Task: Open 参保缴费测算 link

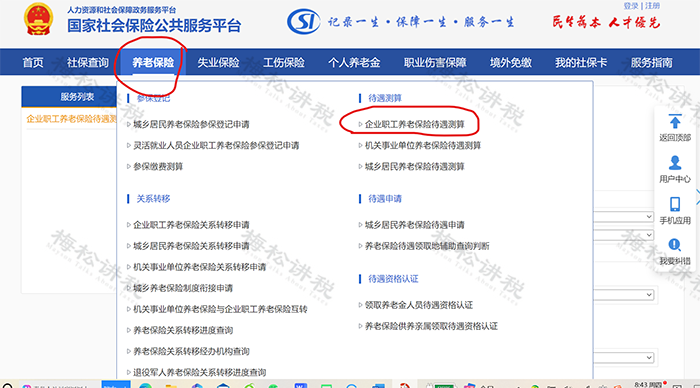Action: pos(158,167)
